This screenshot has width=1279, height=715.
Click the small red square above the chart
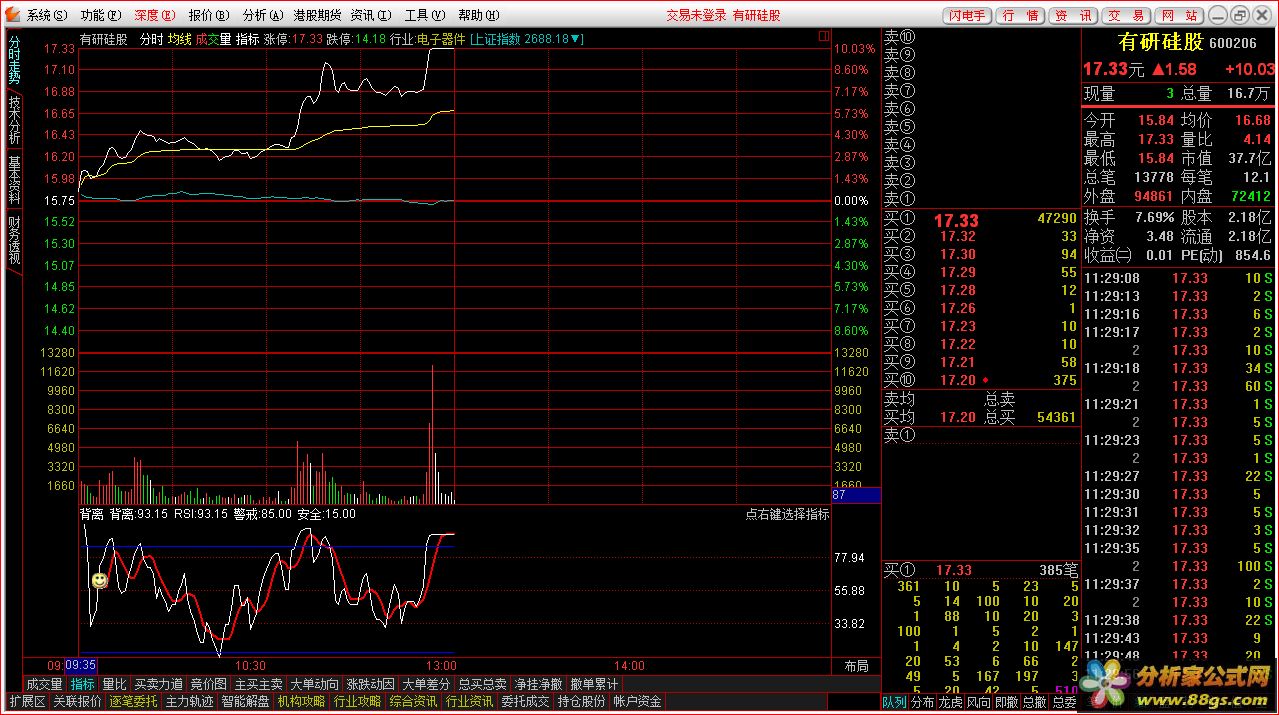[x=824, y=36]
